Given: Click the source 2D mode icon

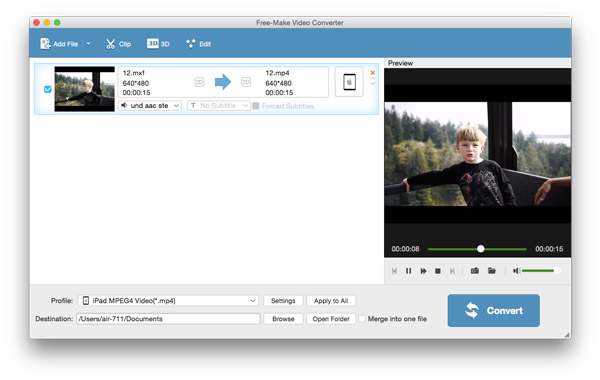Looking at the screenshot, I should click(x=199, y=82).
